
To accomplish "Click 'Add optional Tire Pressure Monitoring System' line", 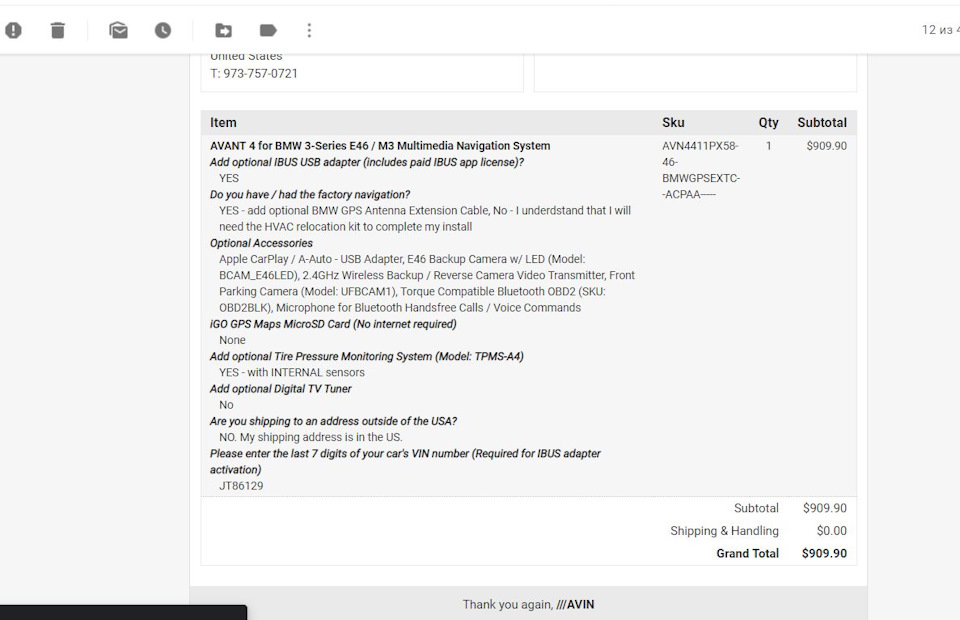I will tap(366, 356).
